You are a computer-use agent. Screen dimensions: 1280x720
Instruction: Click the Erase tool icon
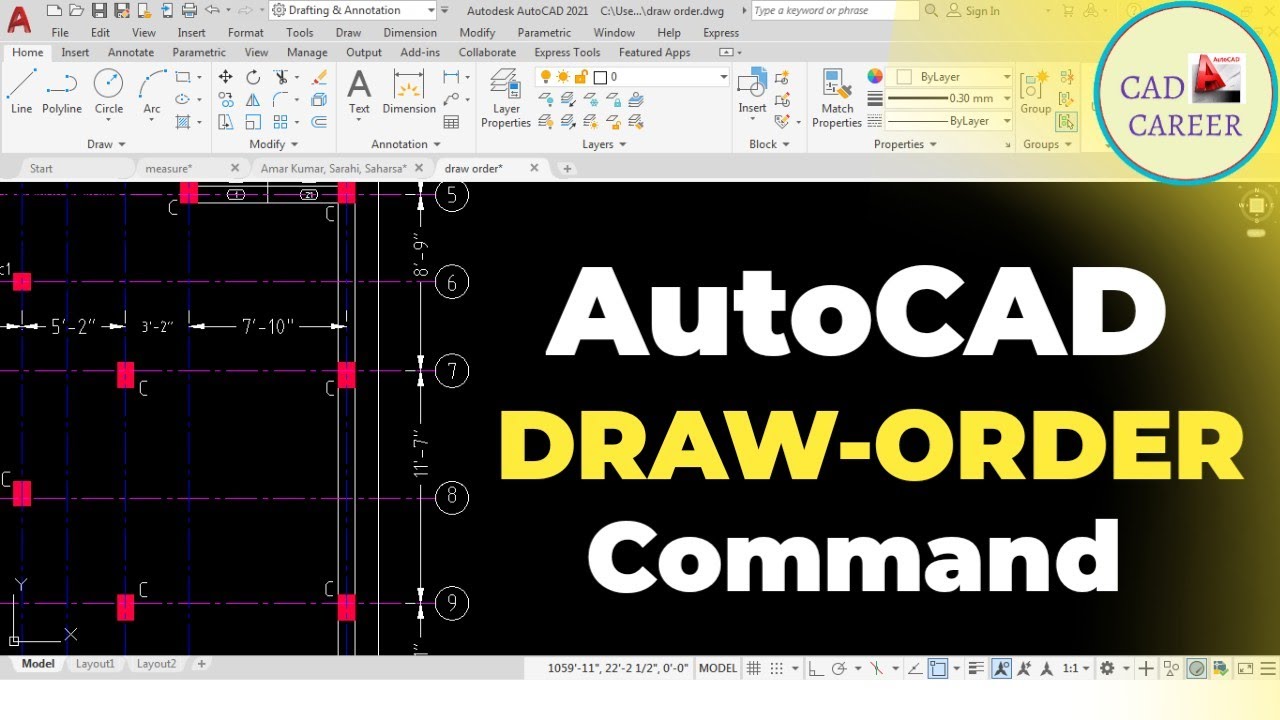319,77
